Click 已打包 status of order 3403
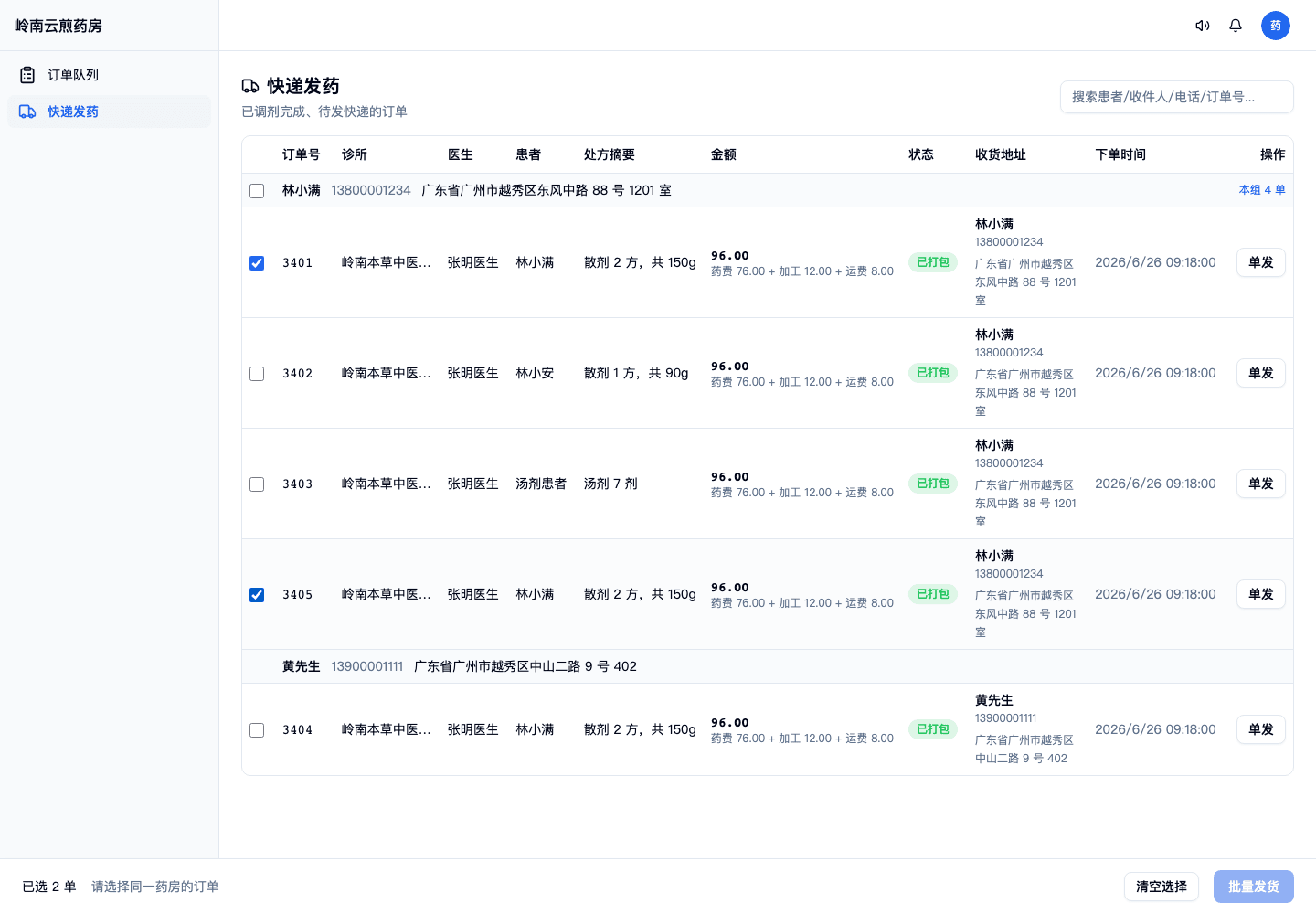1316x914 pixels. (x=933, y=484)
